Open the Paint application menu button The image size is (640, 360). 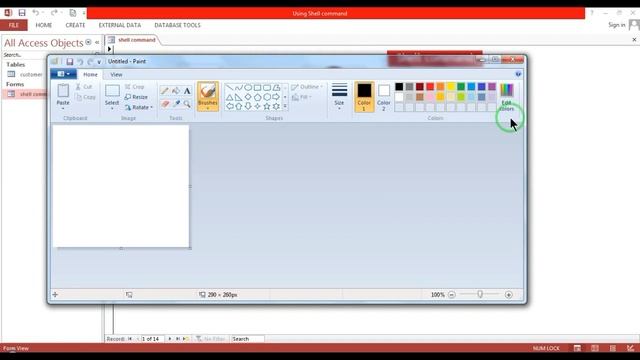[x=63, y=74]
